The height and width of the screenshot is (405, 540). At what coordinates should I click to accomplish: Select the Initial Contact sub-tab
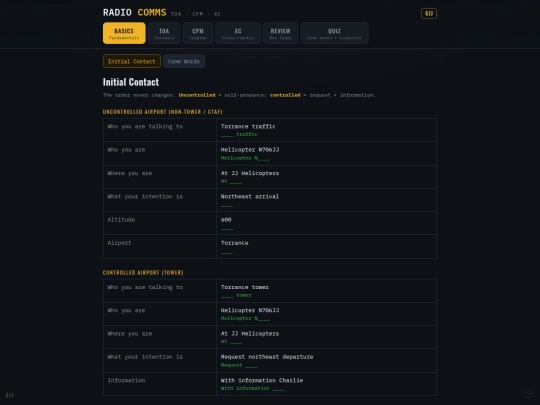(x=132, y=61)
